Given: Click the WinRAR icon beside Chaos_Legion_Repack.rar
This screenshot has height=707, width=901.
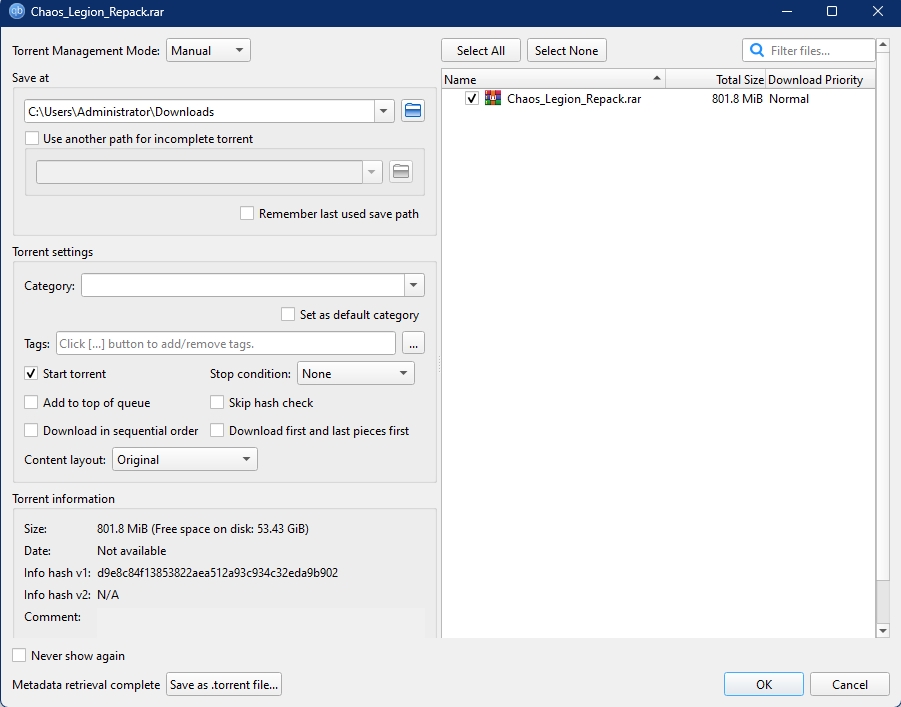Looking at the screenshot, I should tap(492, 98).
